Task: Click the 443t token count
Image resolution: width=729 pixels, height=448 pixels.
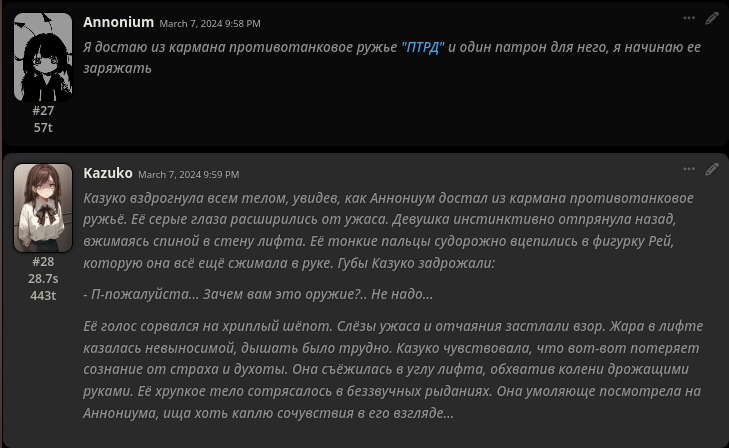Action: [x=43, y=295]
